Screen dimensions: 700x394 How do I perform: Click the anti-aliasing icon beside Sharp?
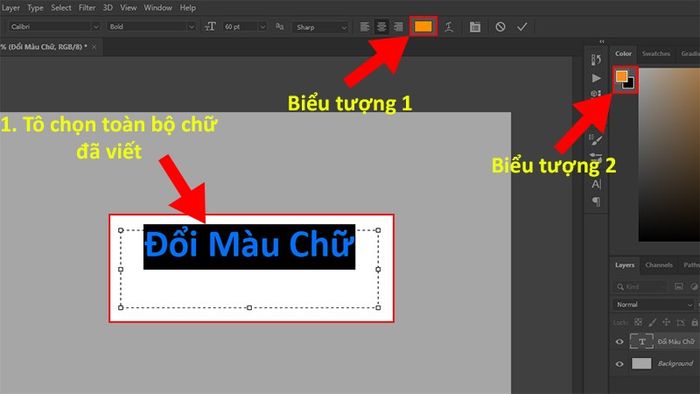pos(279,27)
